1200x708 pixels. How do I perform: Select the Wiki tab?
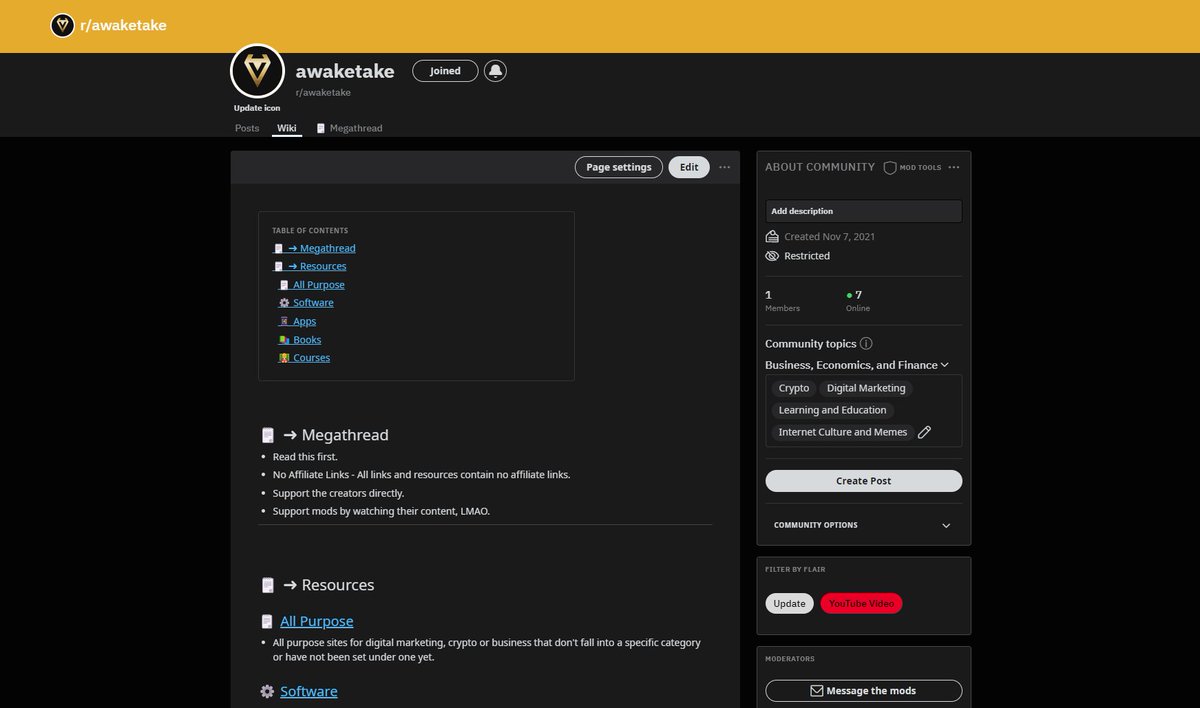[x=287, y=128]
